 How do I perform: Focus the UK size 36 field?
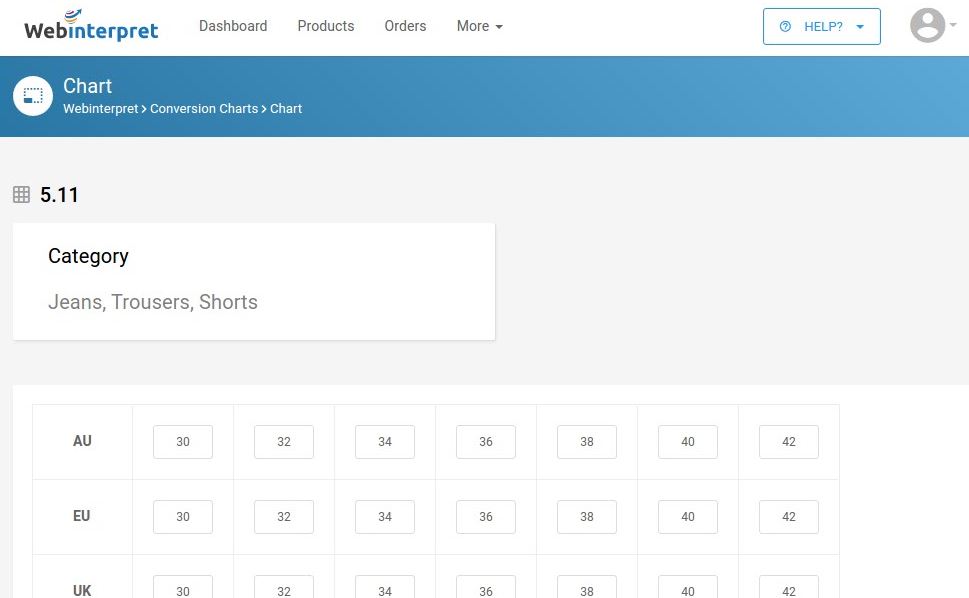click(486, 587)
